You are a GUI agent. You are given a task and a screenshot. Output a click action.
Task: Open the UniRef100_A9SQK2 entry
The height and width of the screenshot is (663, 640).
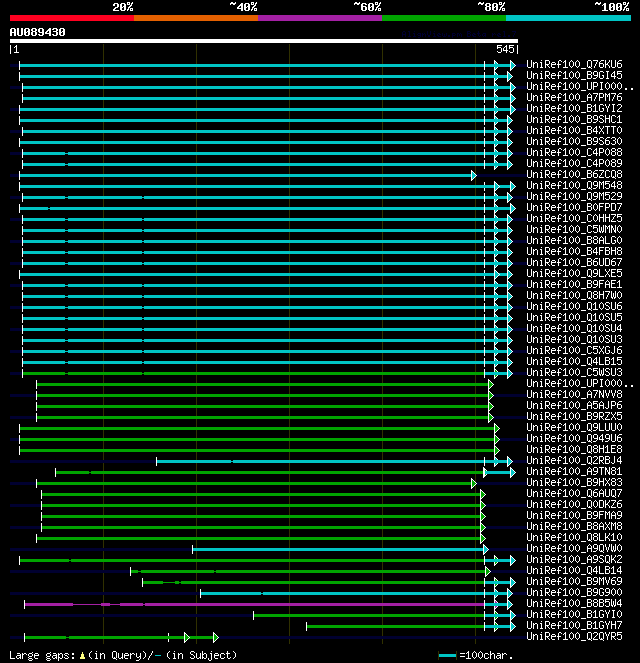point(574,559)
